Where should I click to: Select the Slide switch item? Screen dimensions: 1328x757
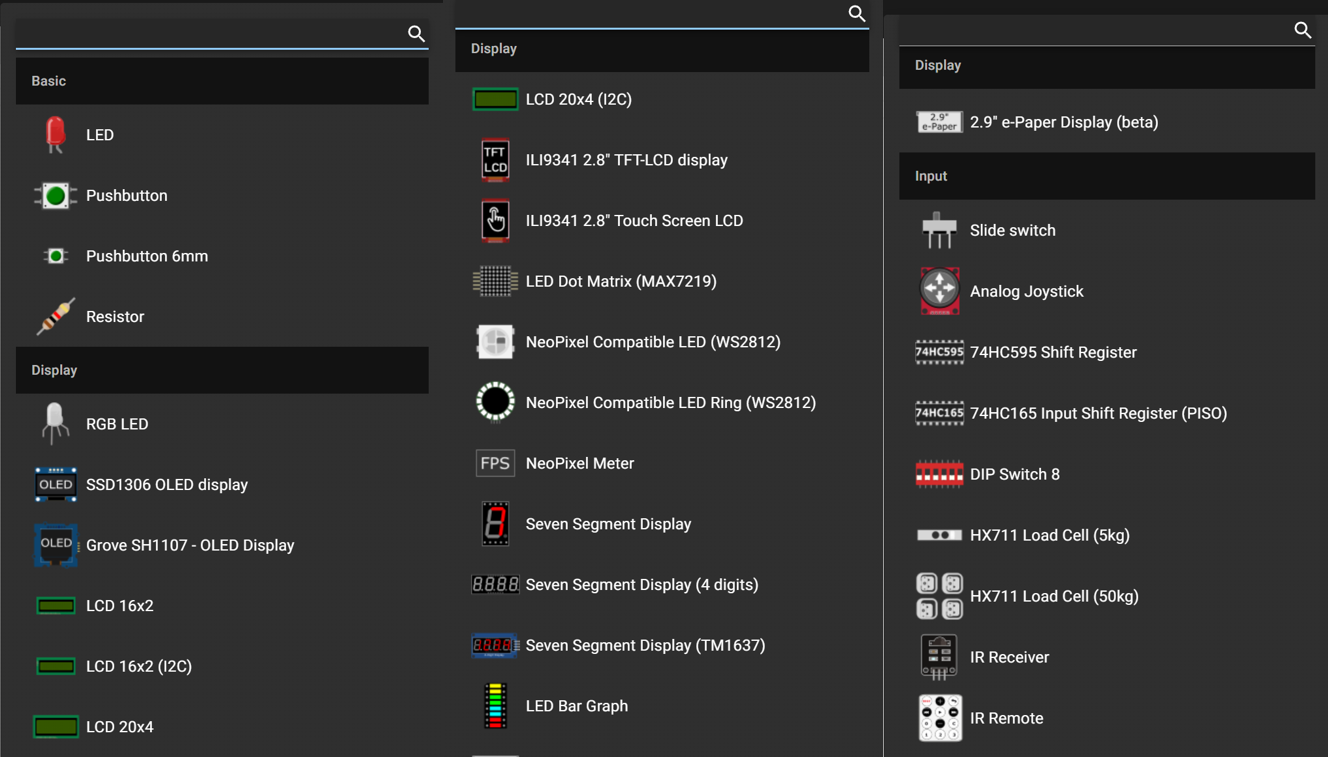1012,230
